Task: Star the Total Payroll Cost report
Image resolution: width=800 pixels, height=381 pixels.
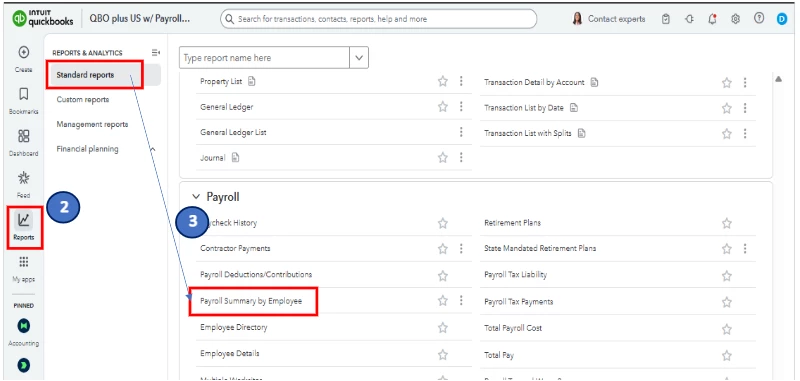Action: point(727,329)
